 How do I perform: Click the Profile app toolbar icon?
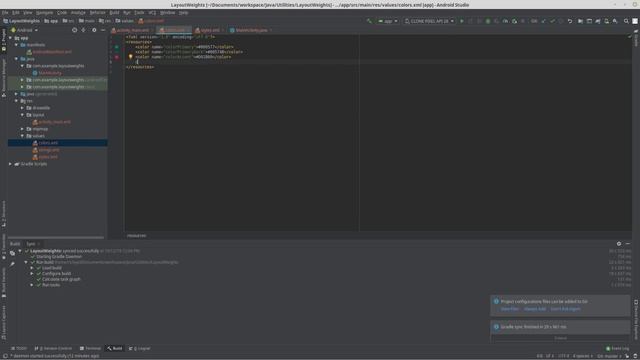[x=505, y=21]
